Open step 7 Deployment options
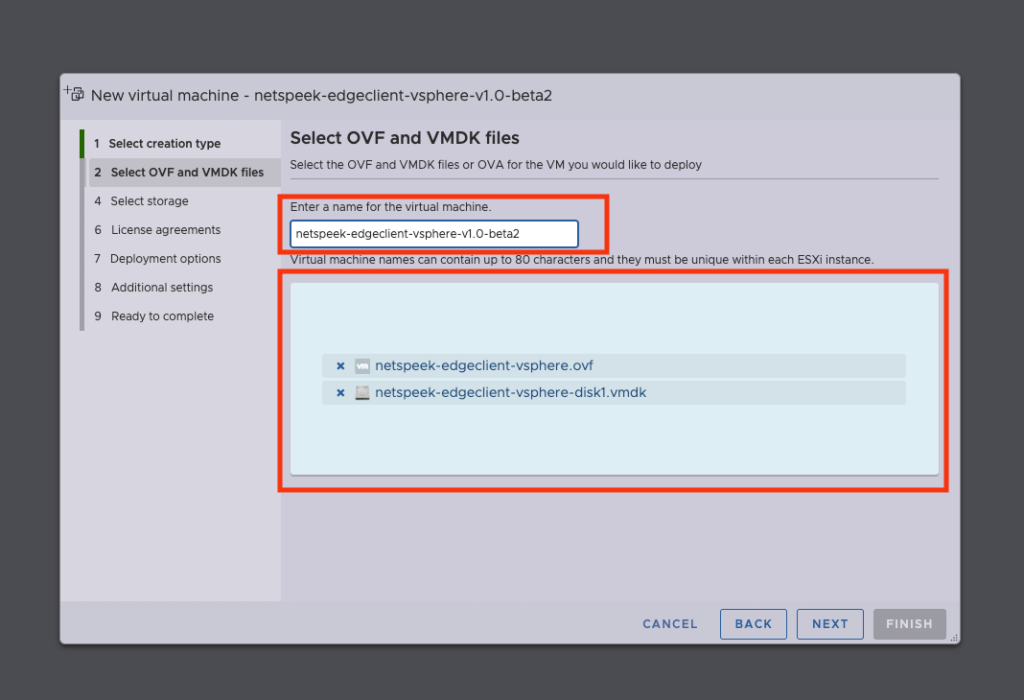Screen dimensions: 1024x700 point(165,259)
